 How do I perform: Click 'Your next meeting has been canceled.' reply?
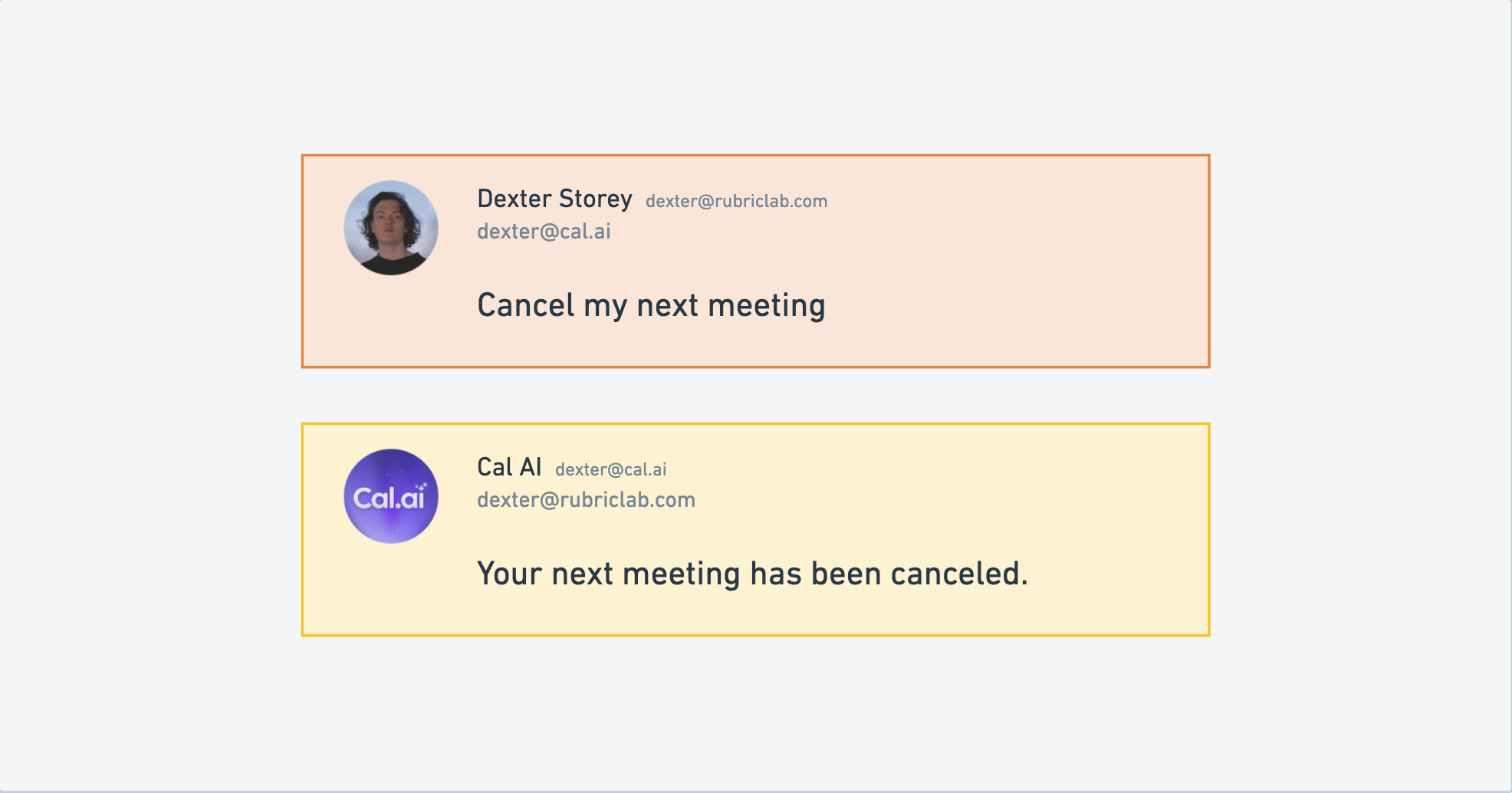pyautogui.click(x=752, y=574)
